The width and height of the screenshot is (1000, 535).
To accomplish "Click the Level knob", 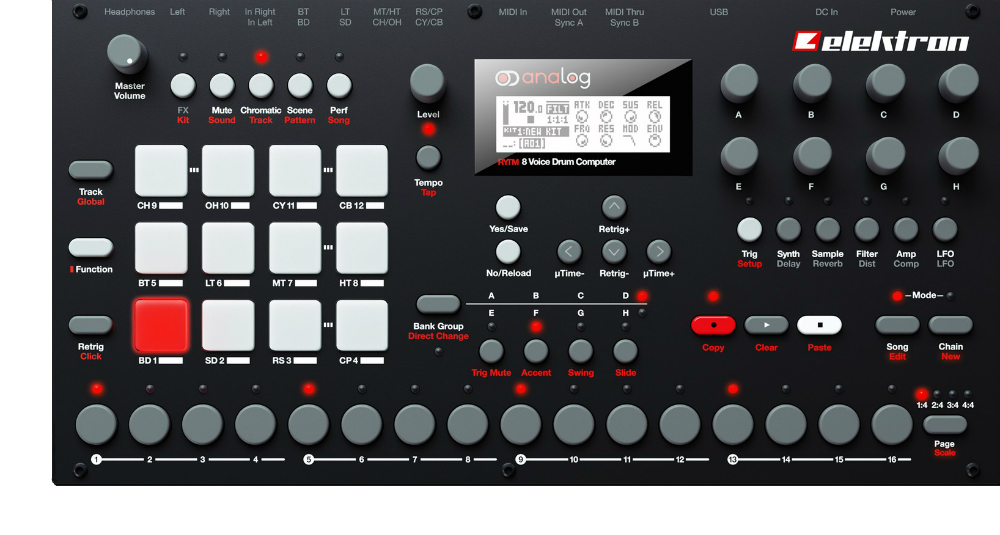I will pos(427,83).
